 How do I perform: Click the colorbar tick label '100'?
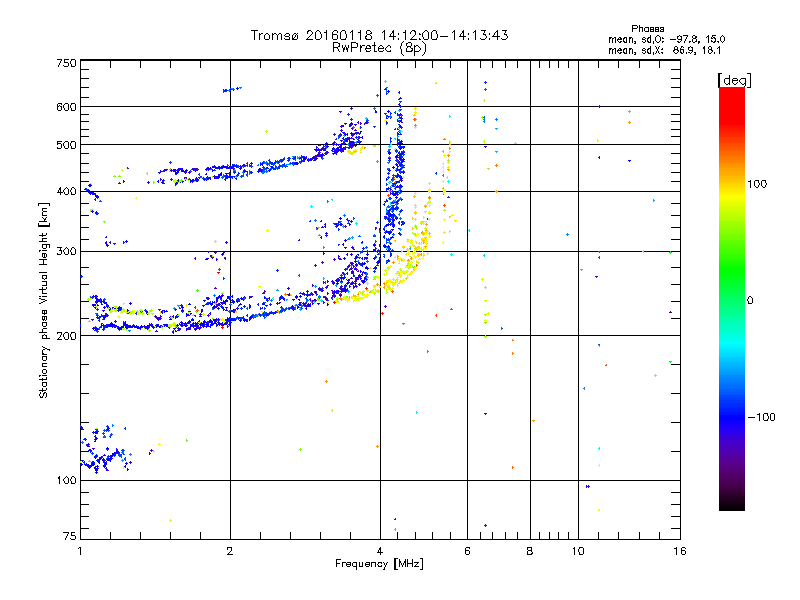coord(757,184)
